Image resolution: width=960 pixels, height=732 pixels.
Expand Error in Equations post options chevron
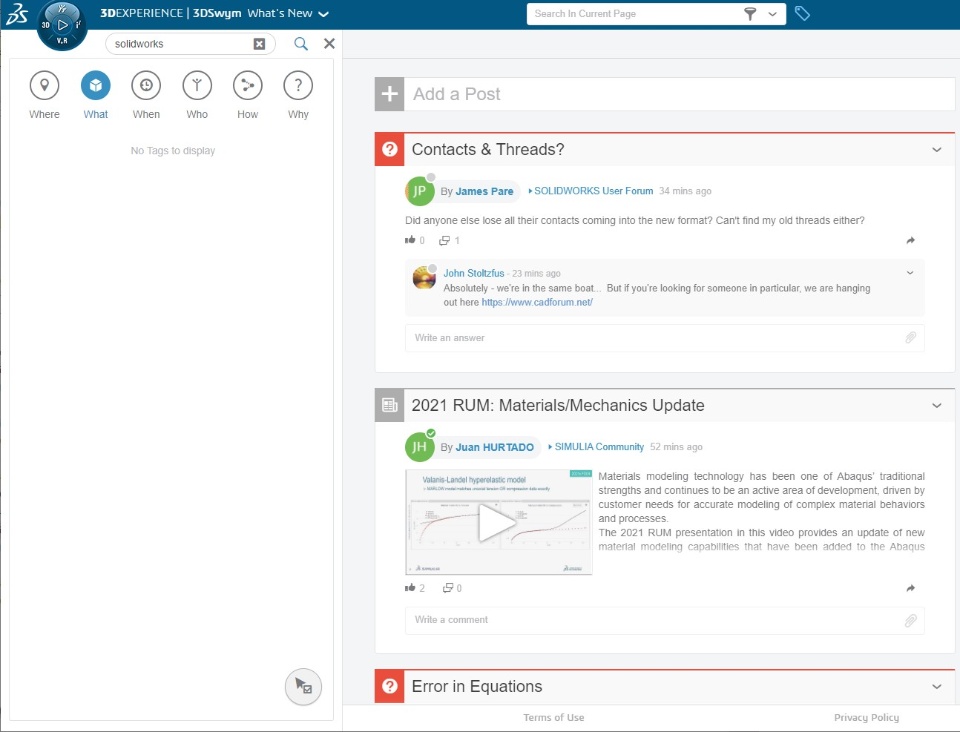tap(937, 686)
